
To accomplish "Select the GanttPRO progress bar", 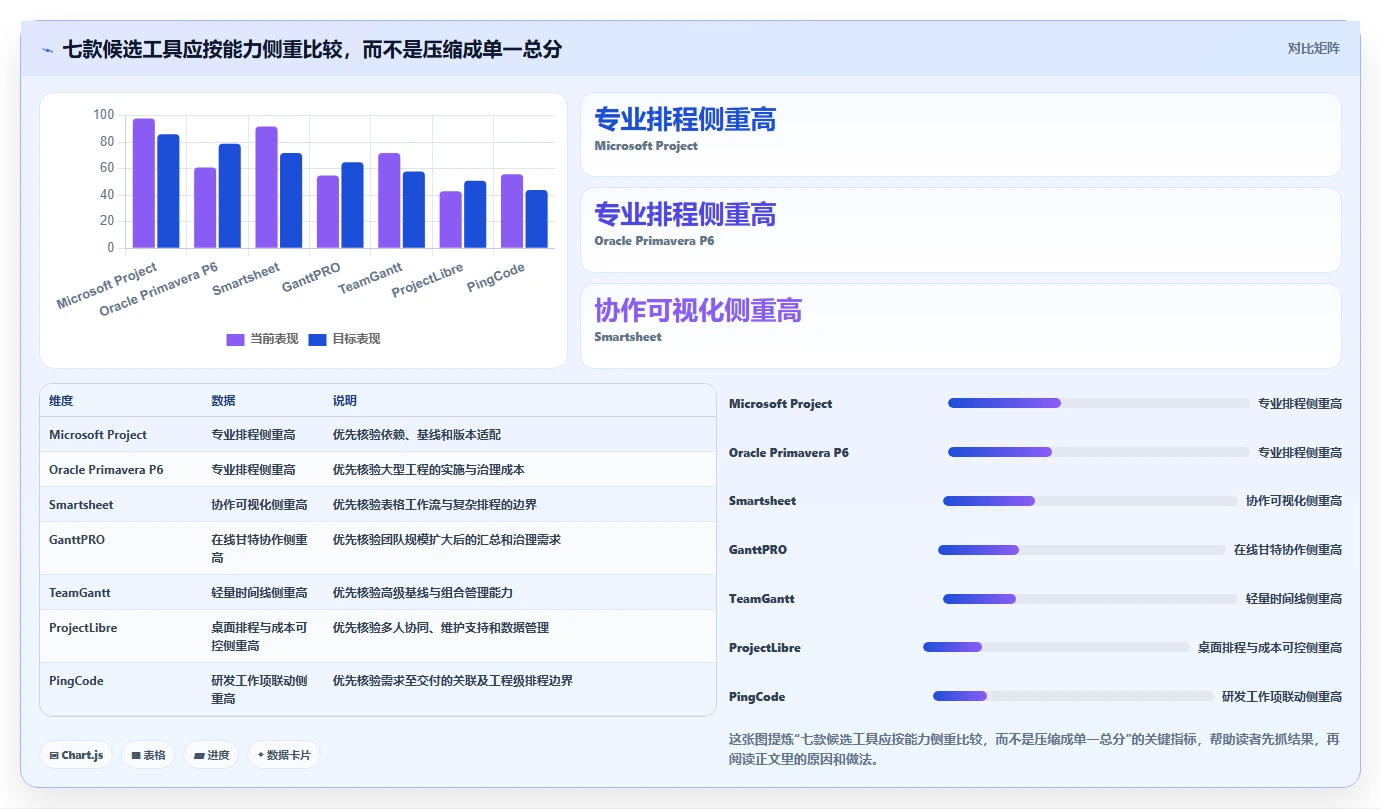I will click(1082, 550).
